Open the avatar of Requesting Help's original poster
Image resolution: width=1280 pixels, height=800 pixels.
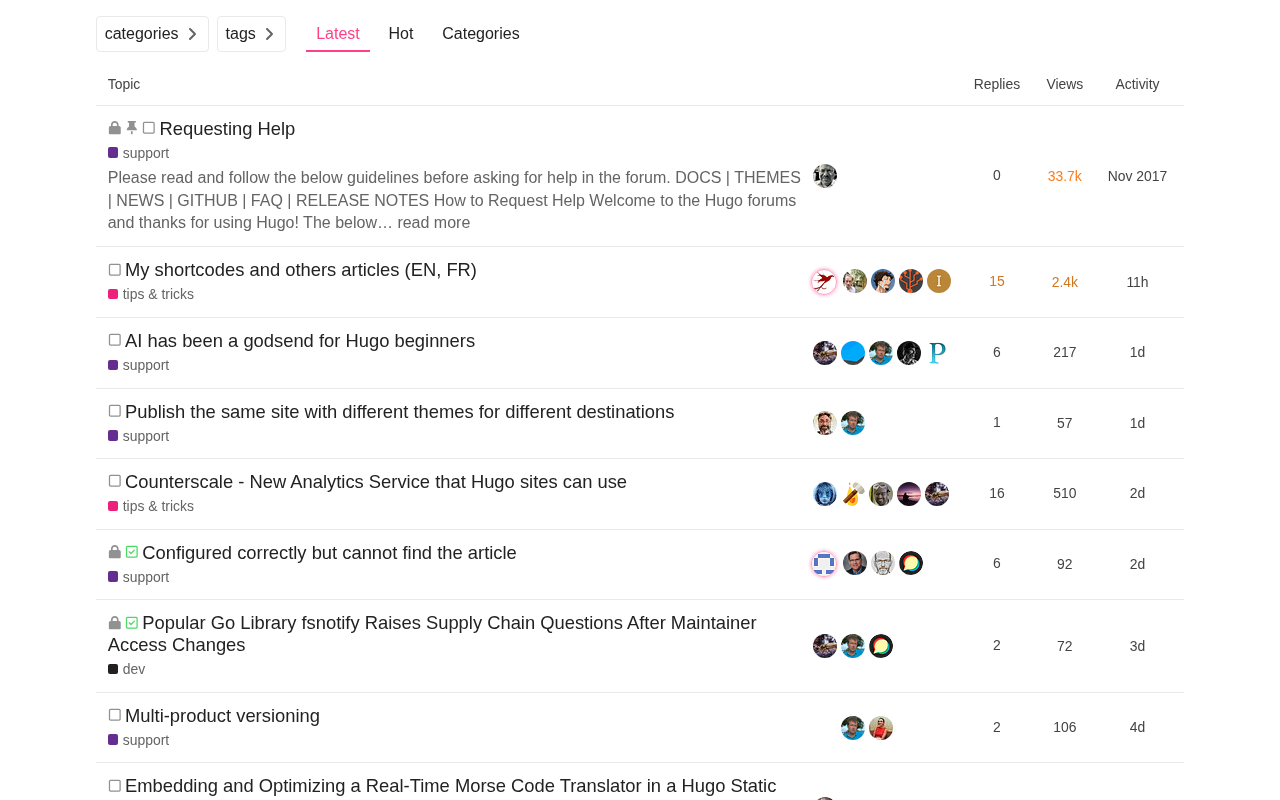coord(825,176)
